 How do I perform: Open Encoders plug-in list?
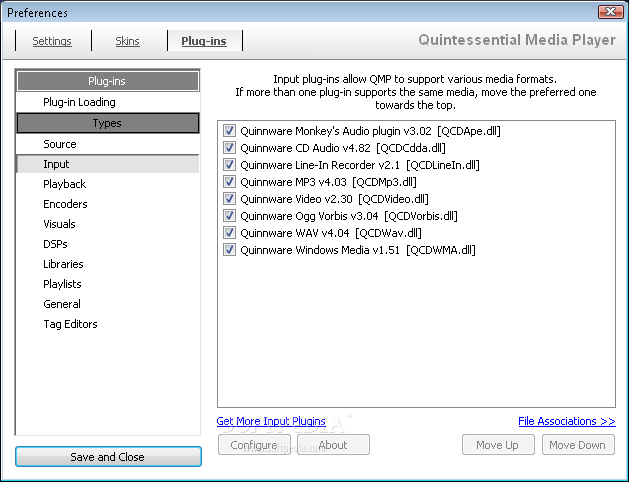108,204
